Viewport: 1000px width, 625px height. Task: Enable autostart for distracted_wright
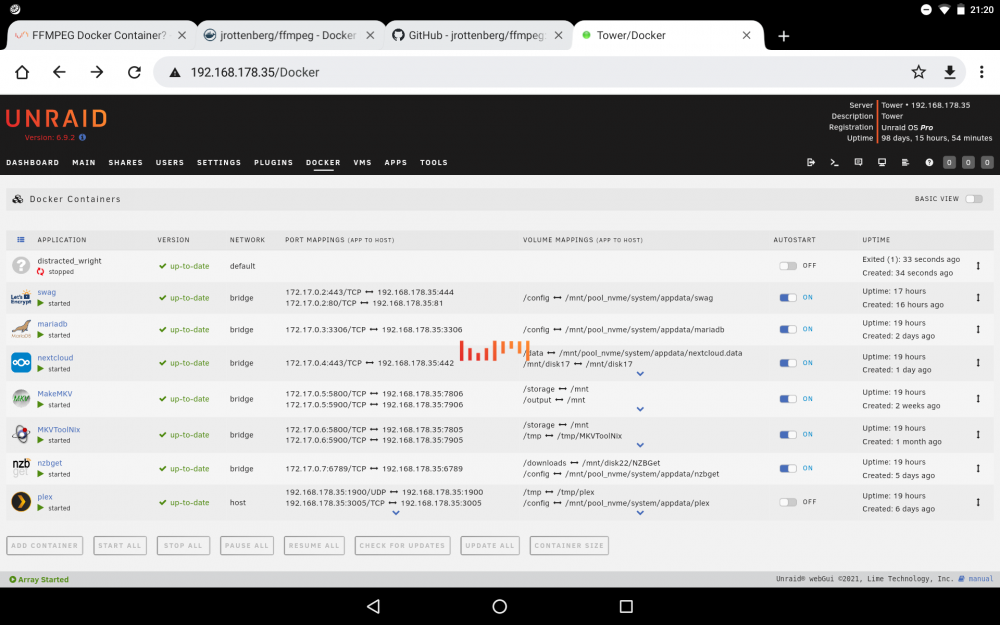click(788, 266)
